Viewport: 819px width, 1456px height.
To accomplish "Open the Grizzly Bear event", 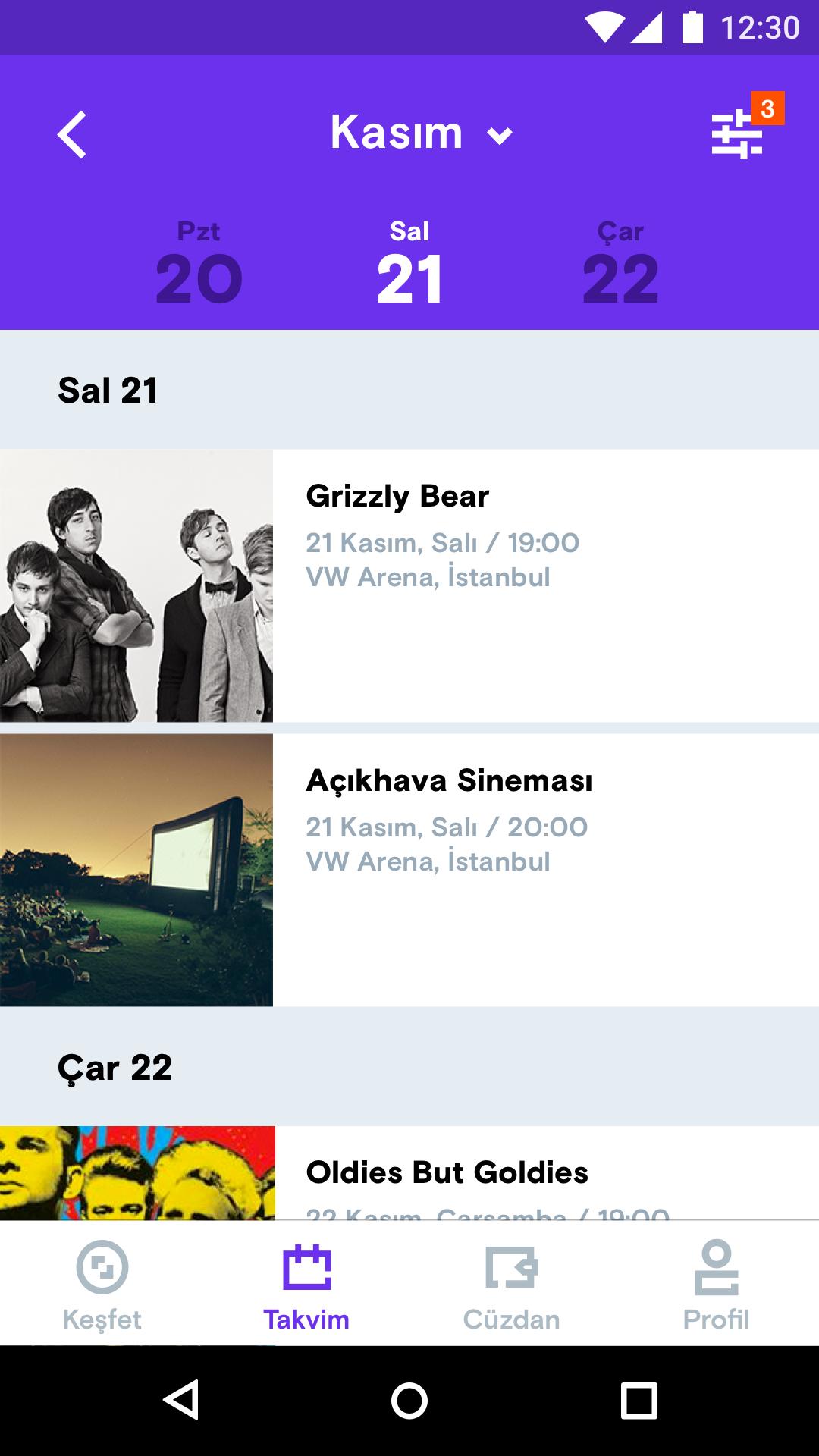I will [409, 585].
